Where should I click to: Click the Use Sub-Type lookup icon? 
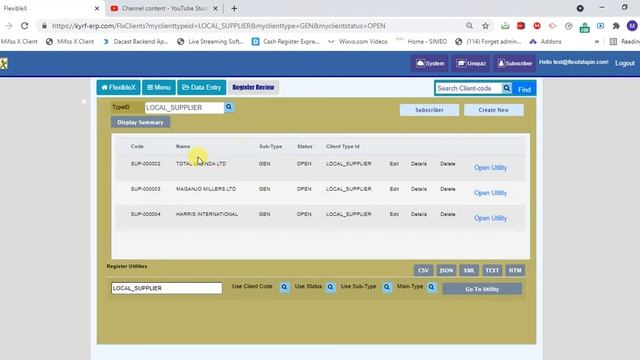pos(386,287)
